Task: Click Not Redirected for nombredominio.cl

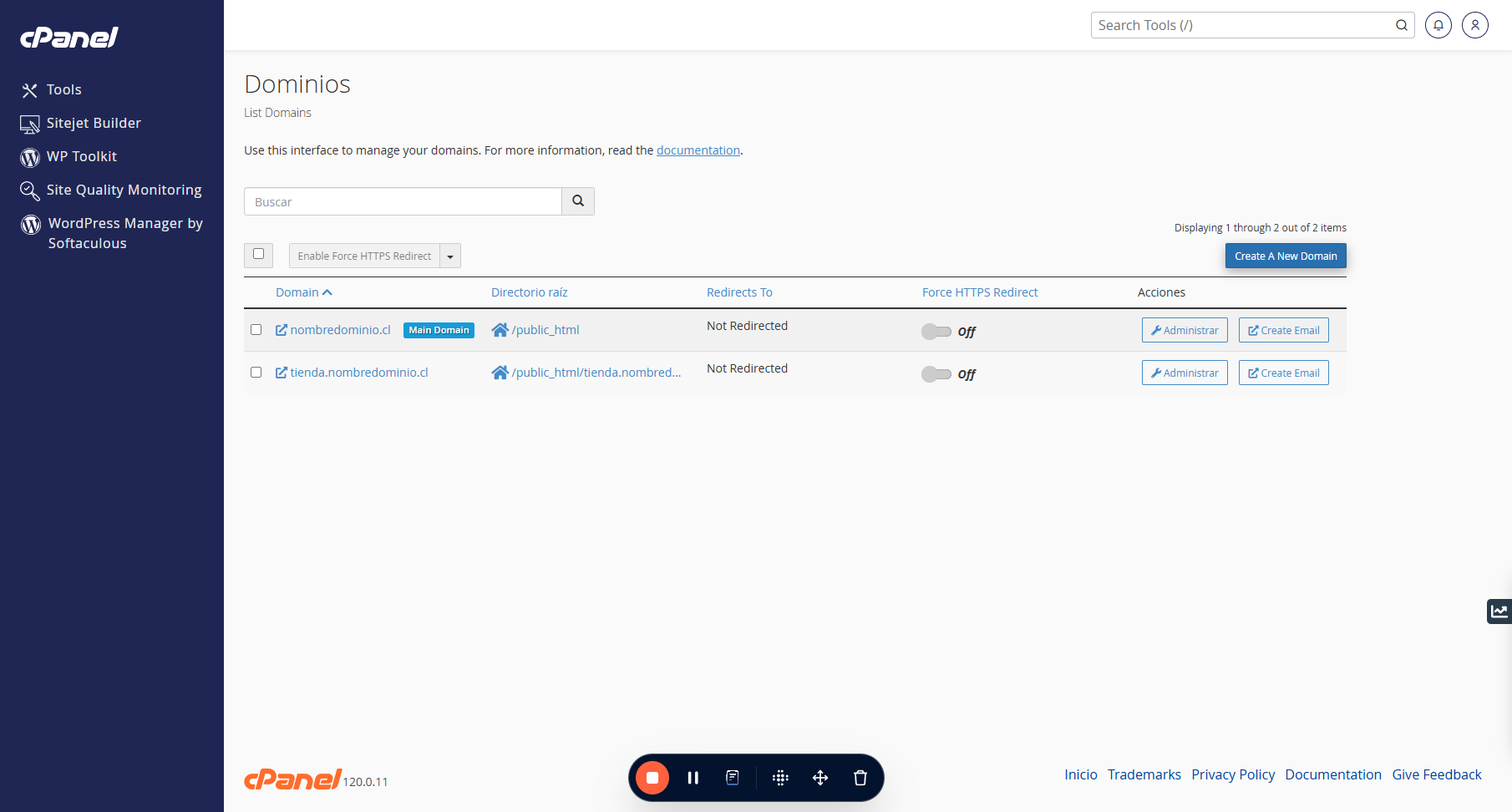Action: point(747,326)
